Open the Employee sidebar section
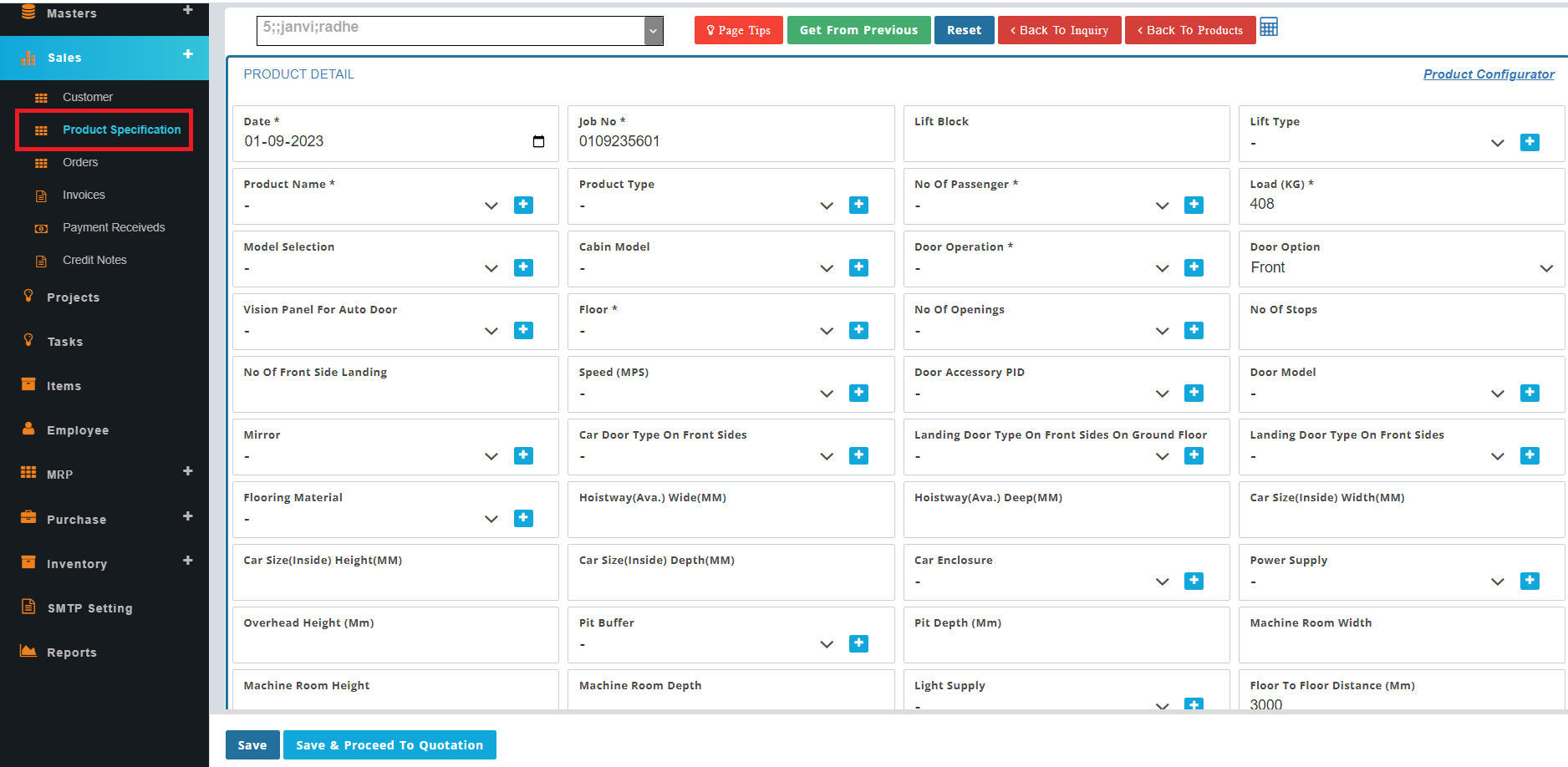The height and width of the screenshot is (767, 1568). [x=78, y=430]
